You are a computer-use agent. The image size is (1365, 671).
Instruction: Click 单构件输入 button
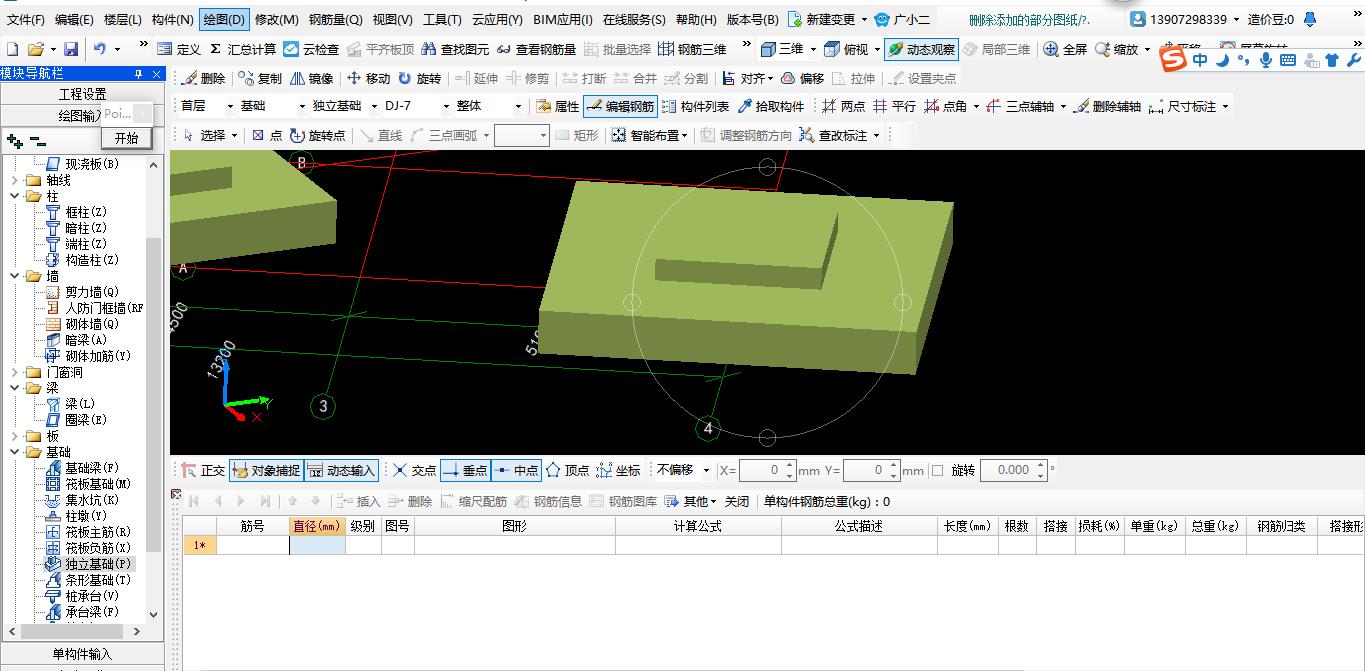82,654
